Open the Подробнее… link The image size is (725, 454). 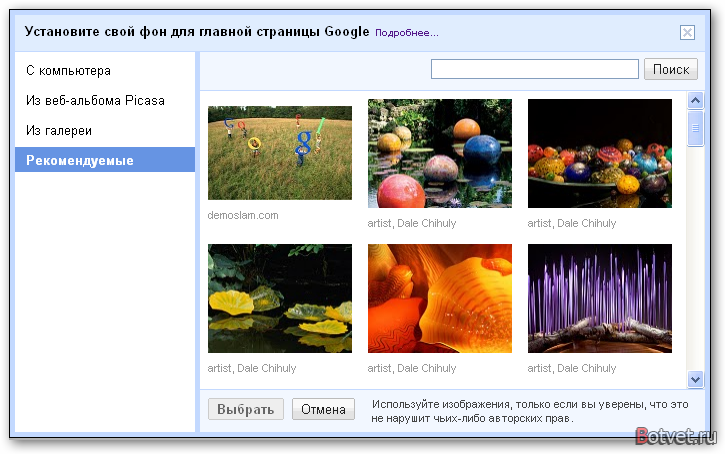(406, 32)
